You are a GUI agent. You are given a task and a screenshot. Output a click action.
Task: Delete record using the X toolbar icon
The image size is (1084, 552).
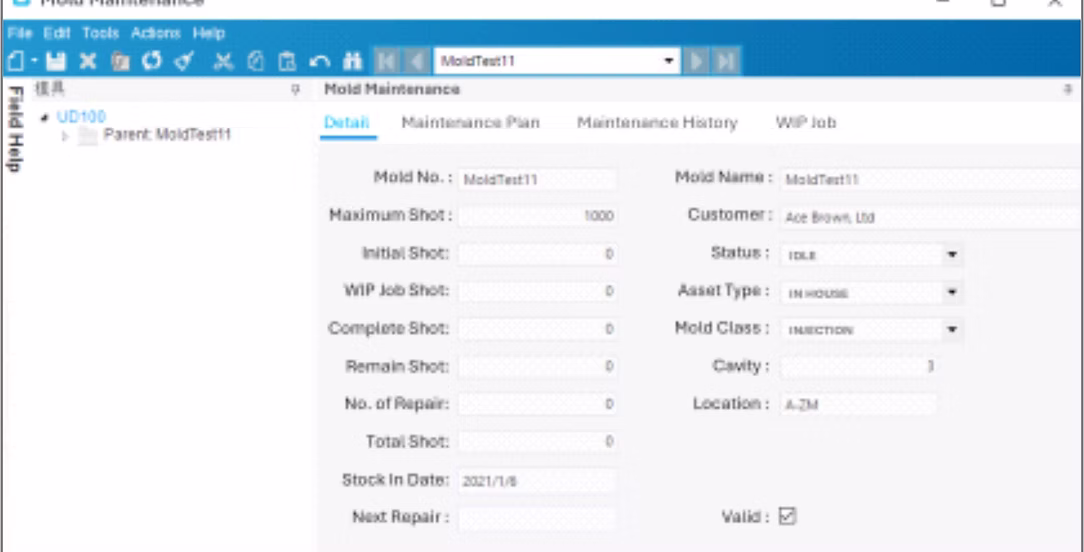(x=88, y=62)
